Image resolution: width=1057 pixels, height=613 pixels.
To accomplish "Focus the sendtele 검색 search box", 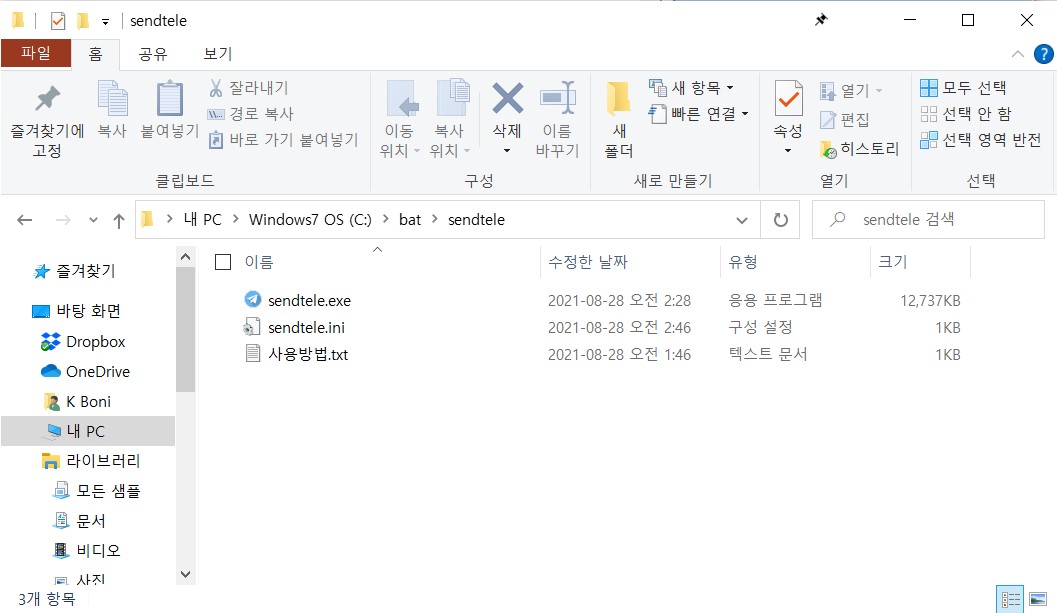I will point(928,219).
